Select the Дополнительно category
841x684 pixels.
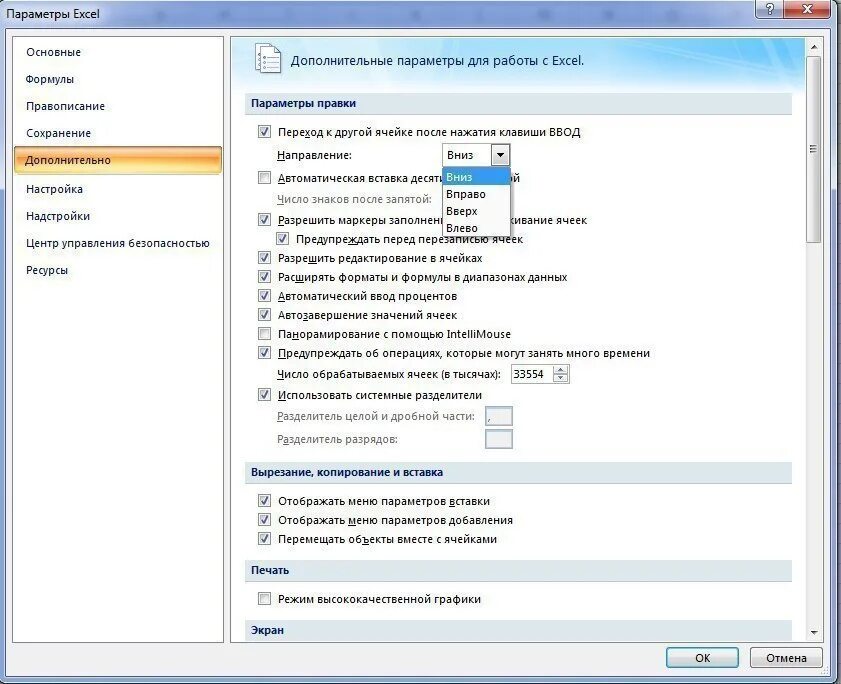coord(118,160)
